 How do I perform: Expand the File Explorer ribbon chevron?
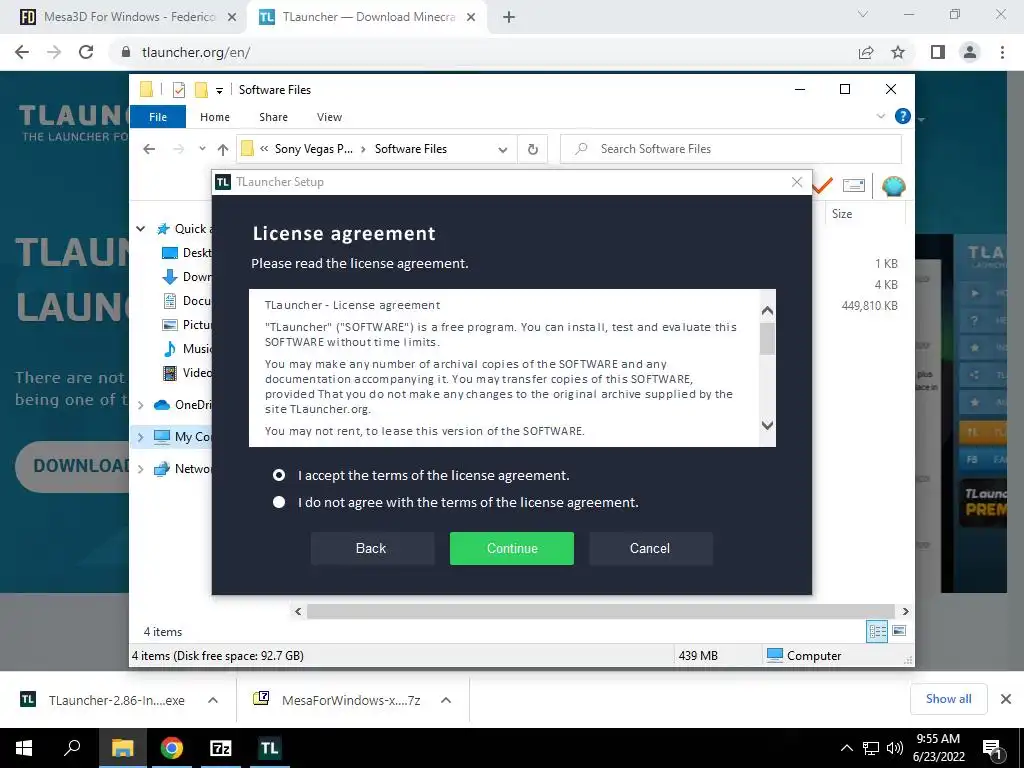click(880, 116)
